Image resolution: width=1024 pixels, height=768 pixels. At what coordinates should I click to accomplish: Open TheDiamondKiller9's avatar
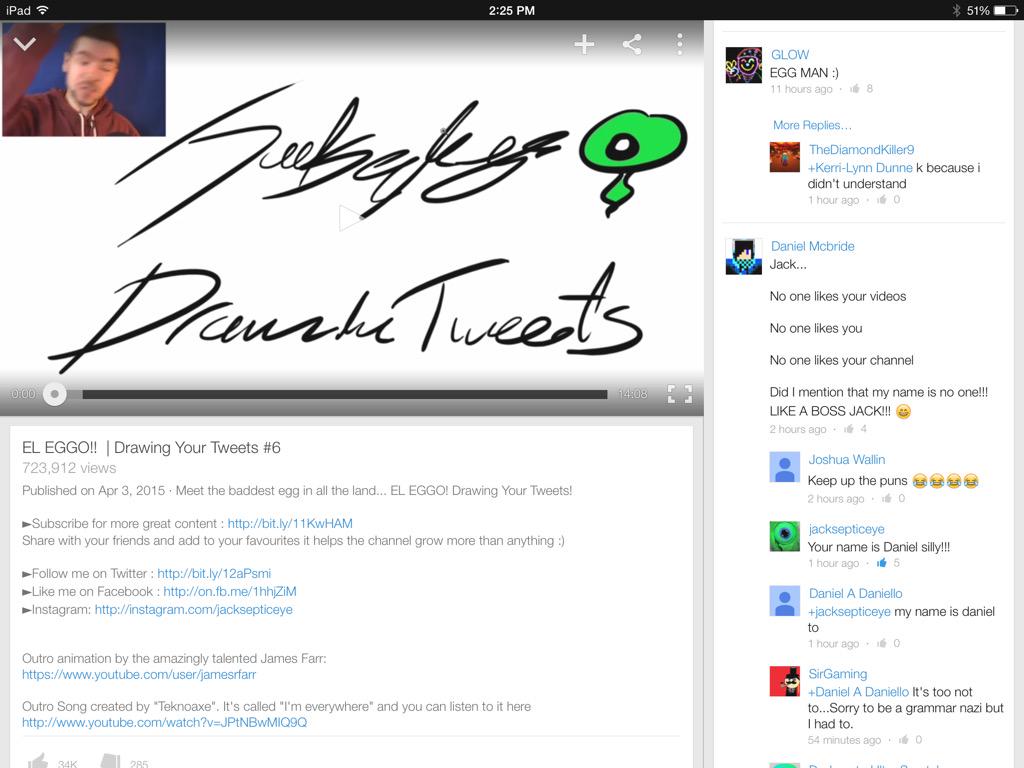pyautogui.click(x=784, y=157)
